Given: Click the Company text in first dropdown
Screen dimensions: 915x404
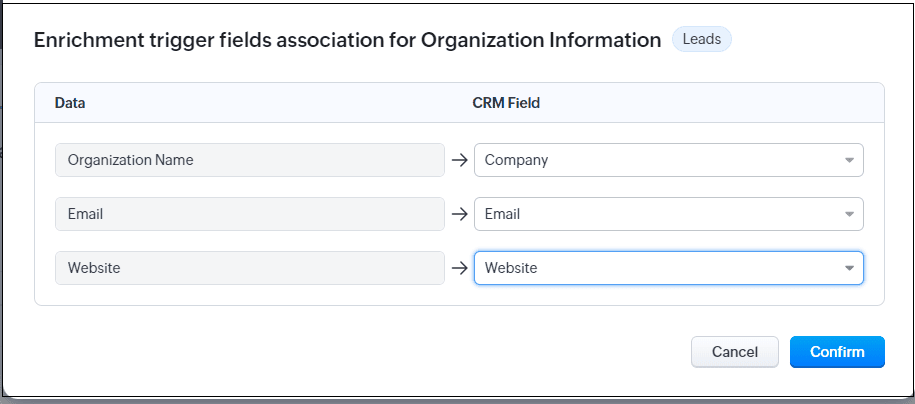Looking at the screenshot, I should point(516,160).
